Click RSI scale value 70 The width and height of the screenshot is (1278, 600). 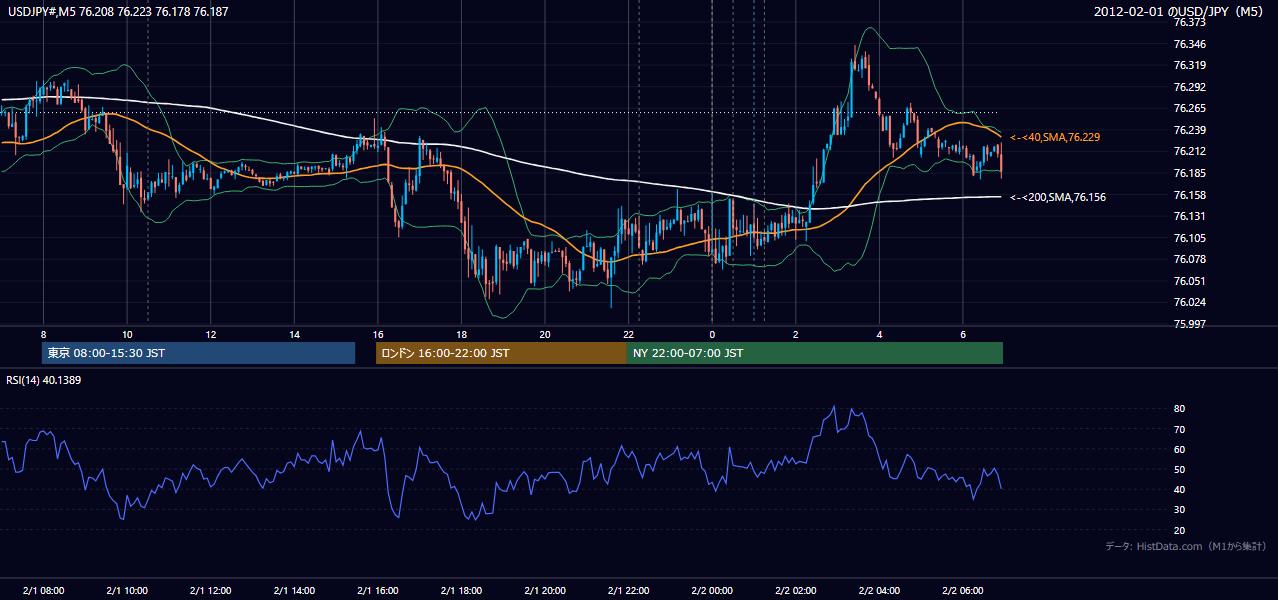pyautogui.click(x=1179, y=429)
